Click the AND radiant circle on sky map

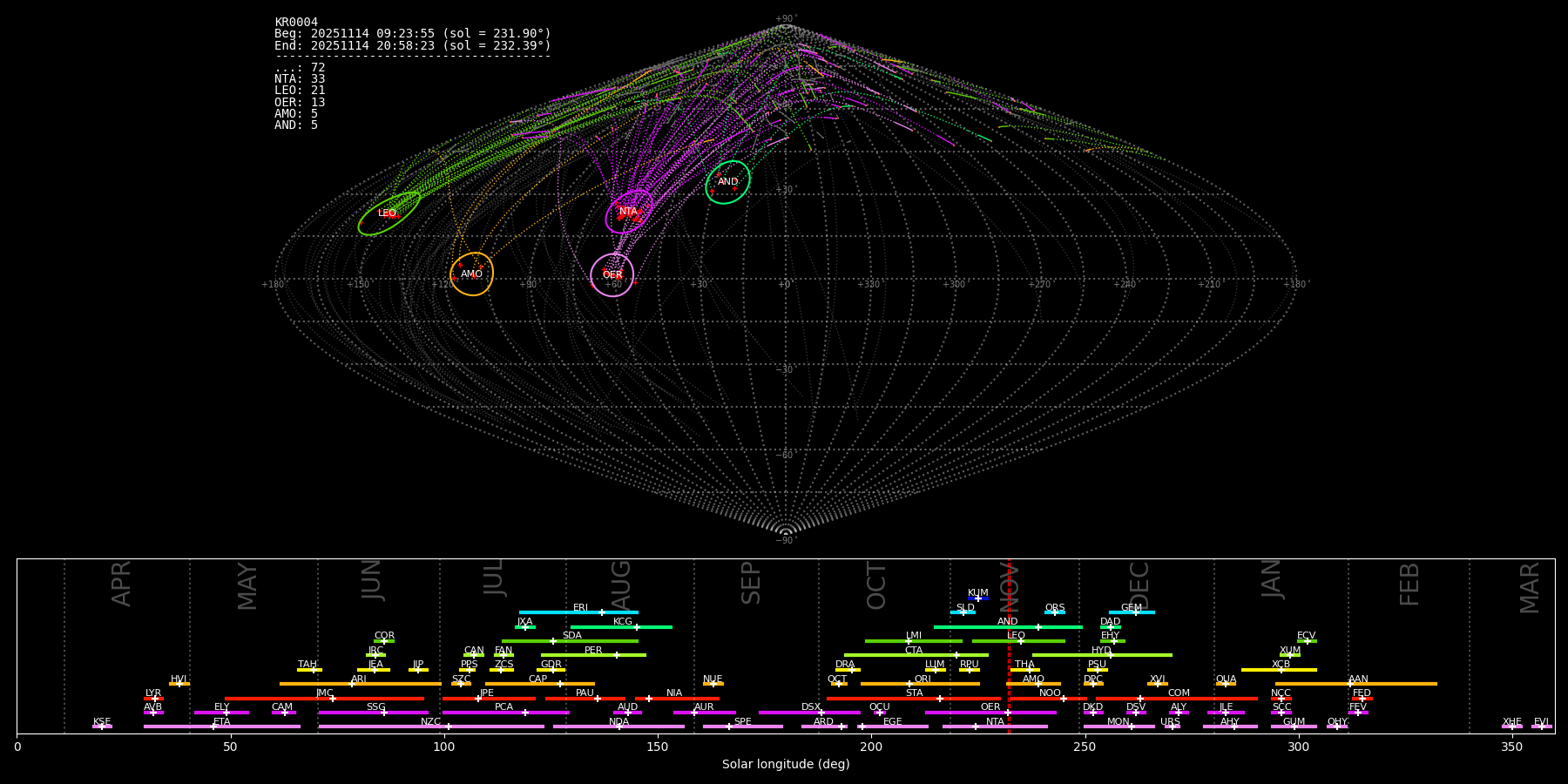(727, 182)
